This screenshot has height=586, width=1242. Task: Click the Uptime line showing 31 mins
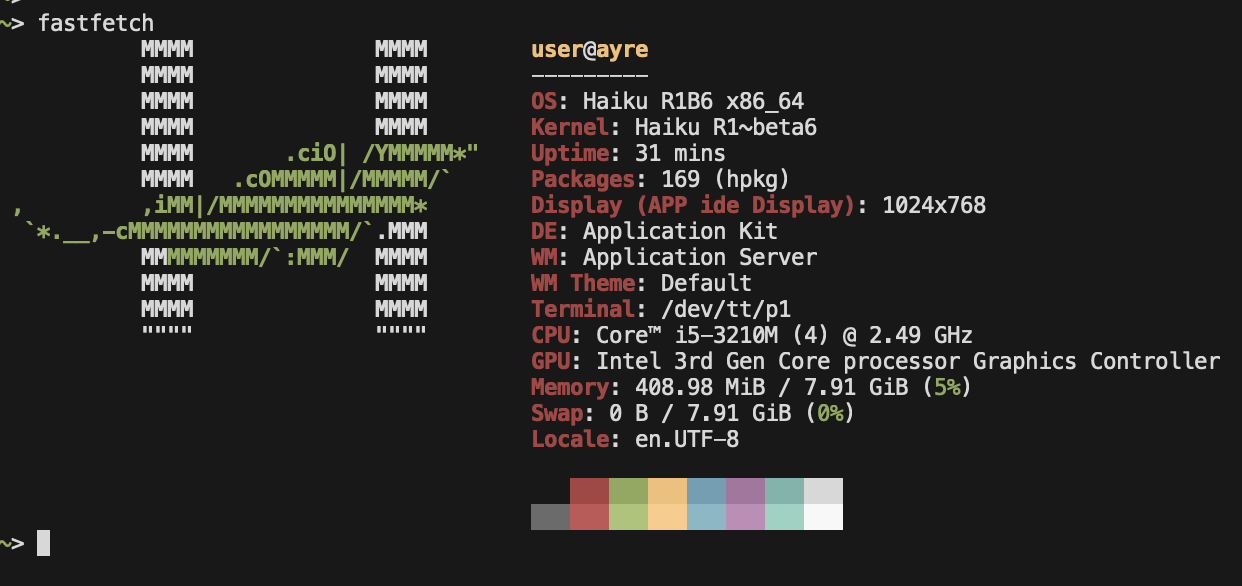[628, 153]
